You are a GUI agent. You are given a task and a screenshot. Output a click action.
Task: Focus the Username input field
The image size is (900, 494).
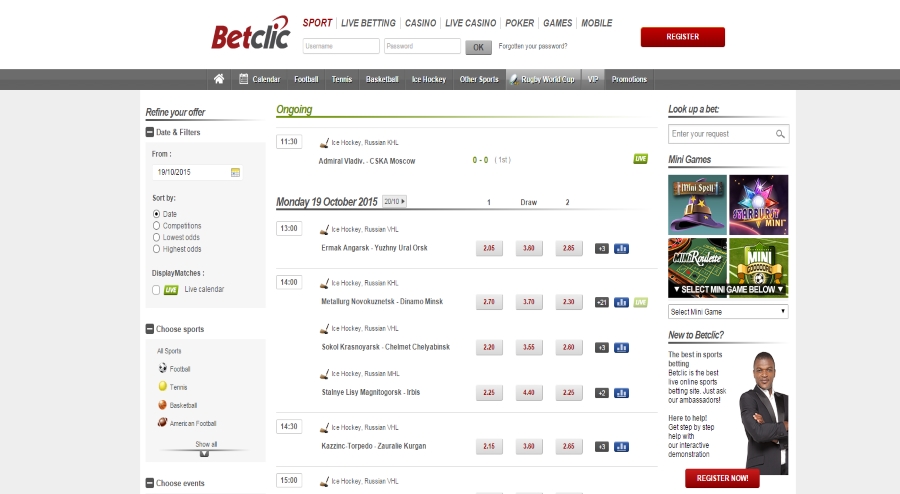341,46
